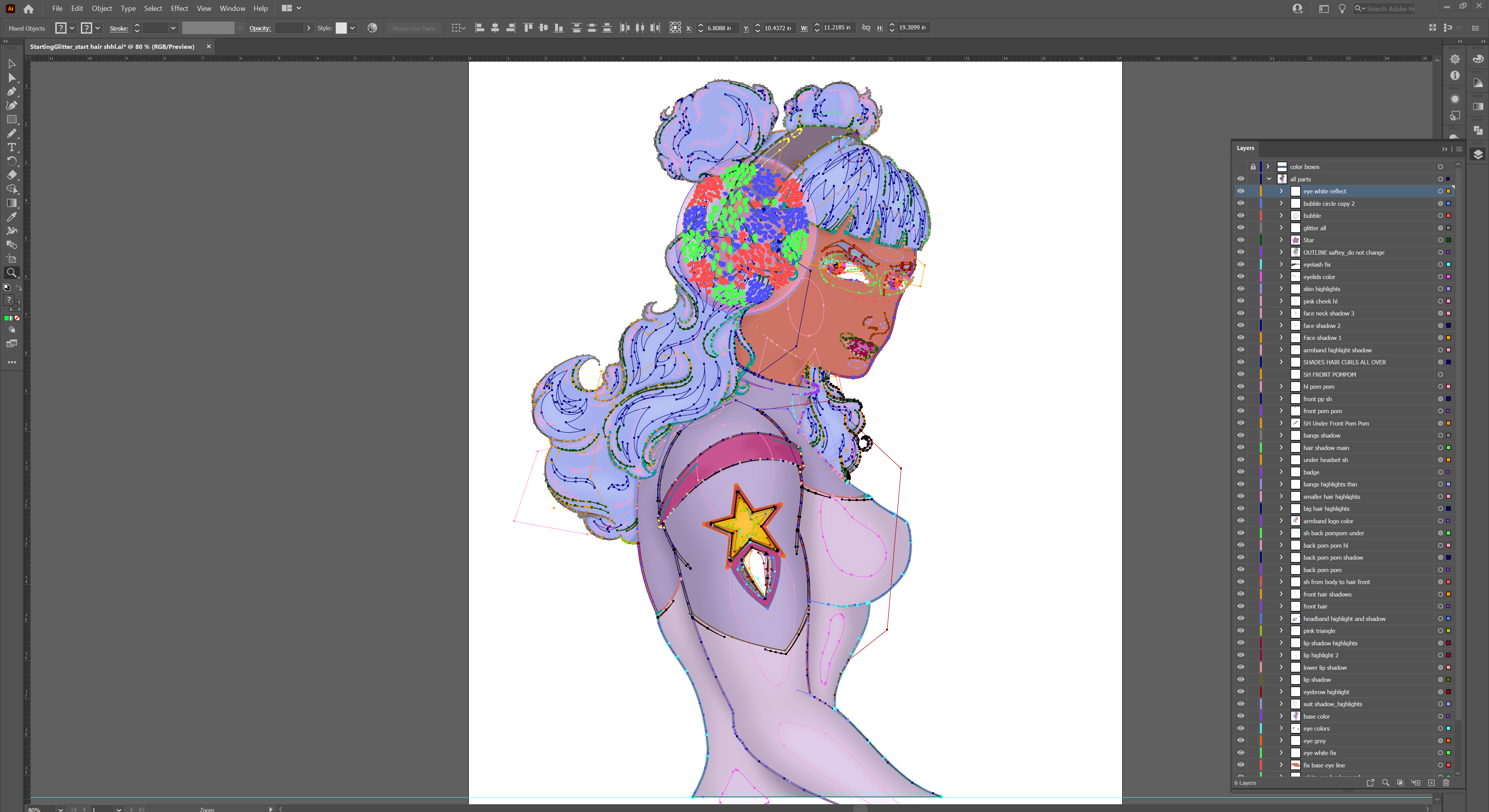Toggle visibility of 'badge' layer
1489x812 pixels.
click(1240, 472)
